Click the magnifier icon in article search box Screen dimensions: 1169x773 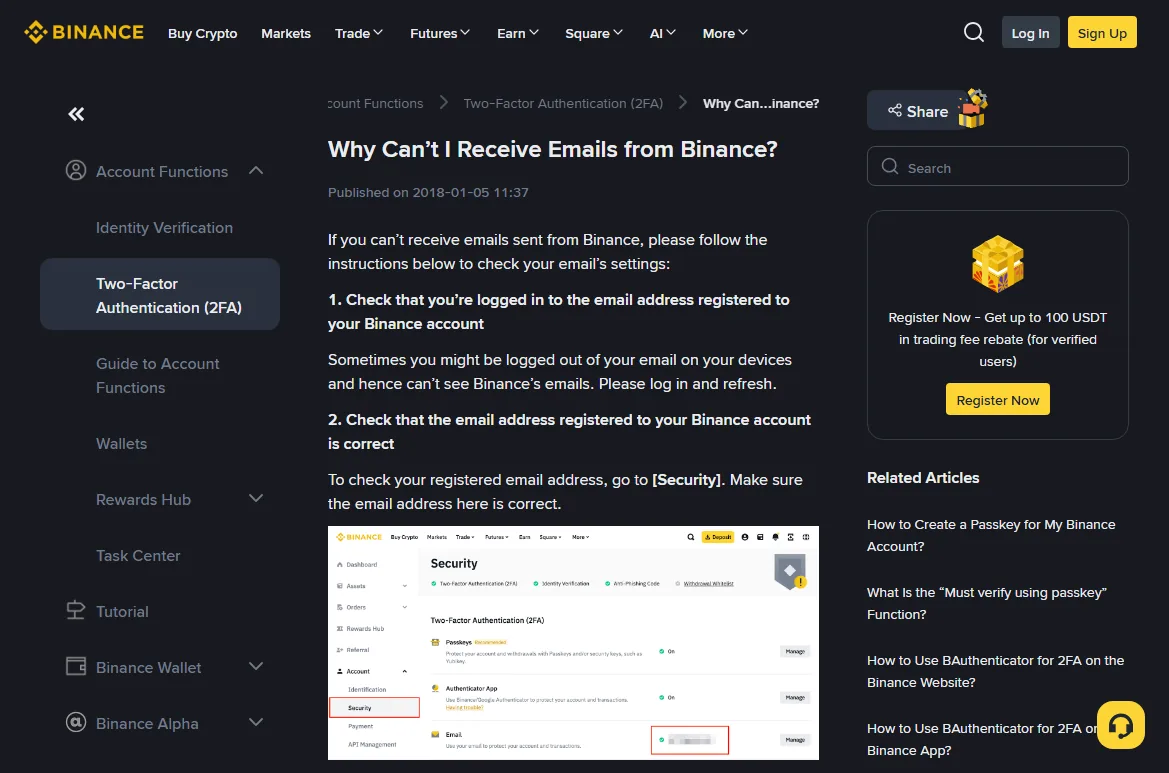890,166
